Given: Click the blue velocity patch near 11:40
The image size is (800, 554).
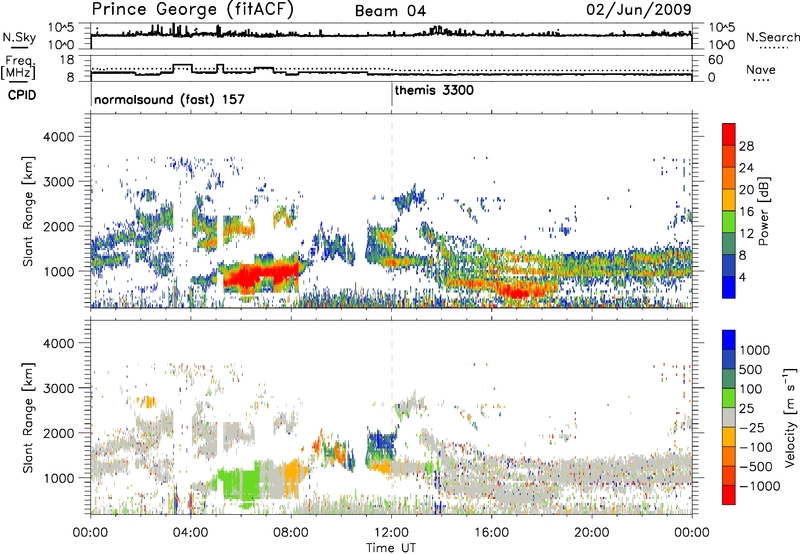Looking at the screenshot, I should 382,445.
